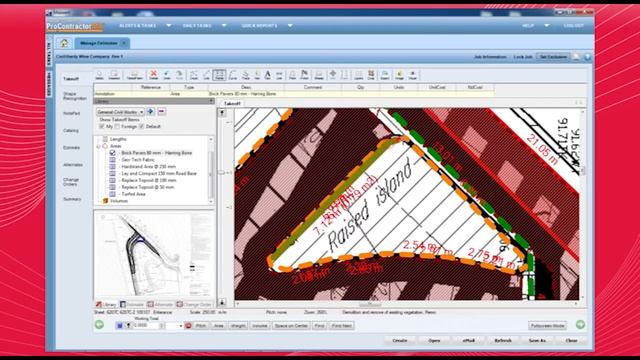Check the Replace Topsoil @ 100 mm box

click(112, 180)
